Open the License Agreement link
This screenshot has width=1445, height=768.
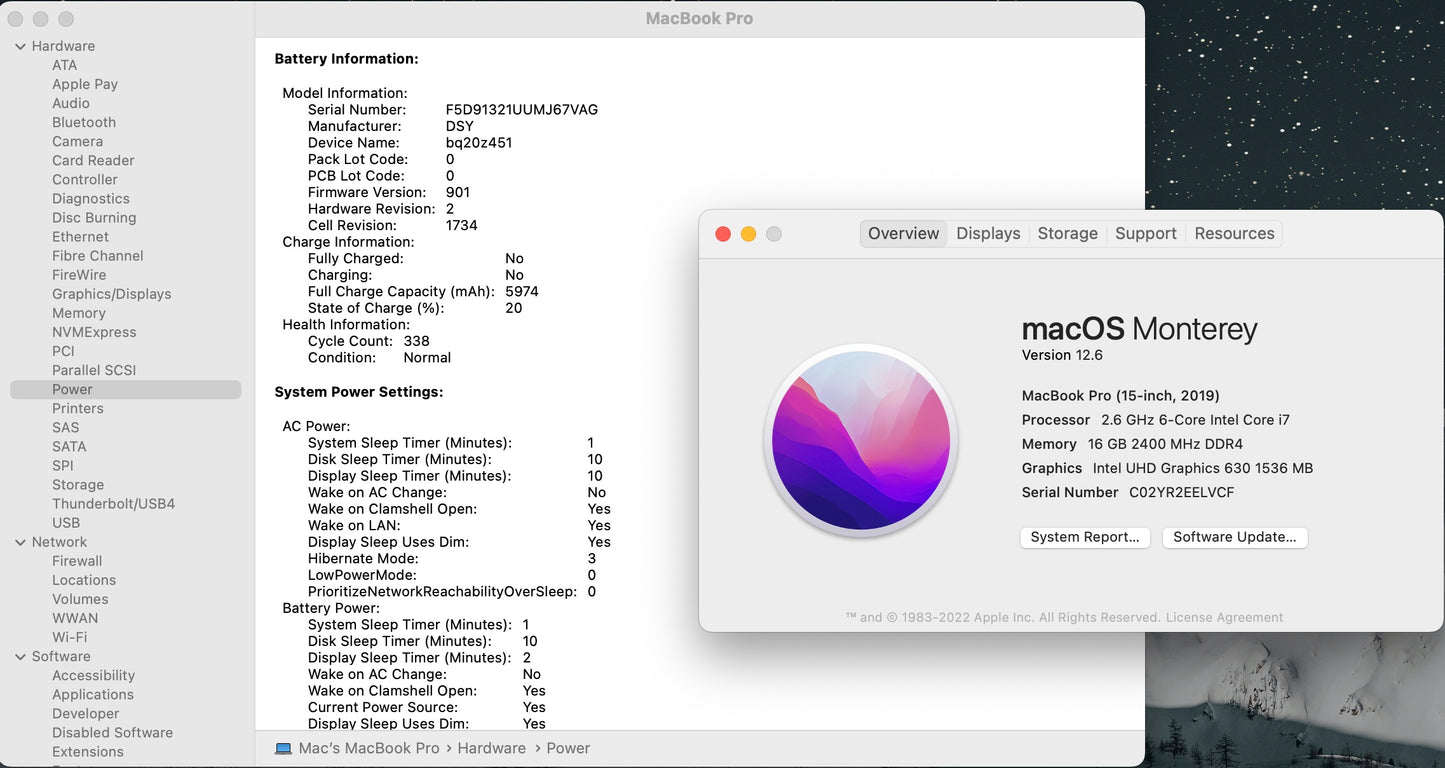point(1224,617)
